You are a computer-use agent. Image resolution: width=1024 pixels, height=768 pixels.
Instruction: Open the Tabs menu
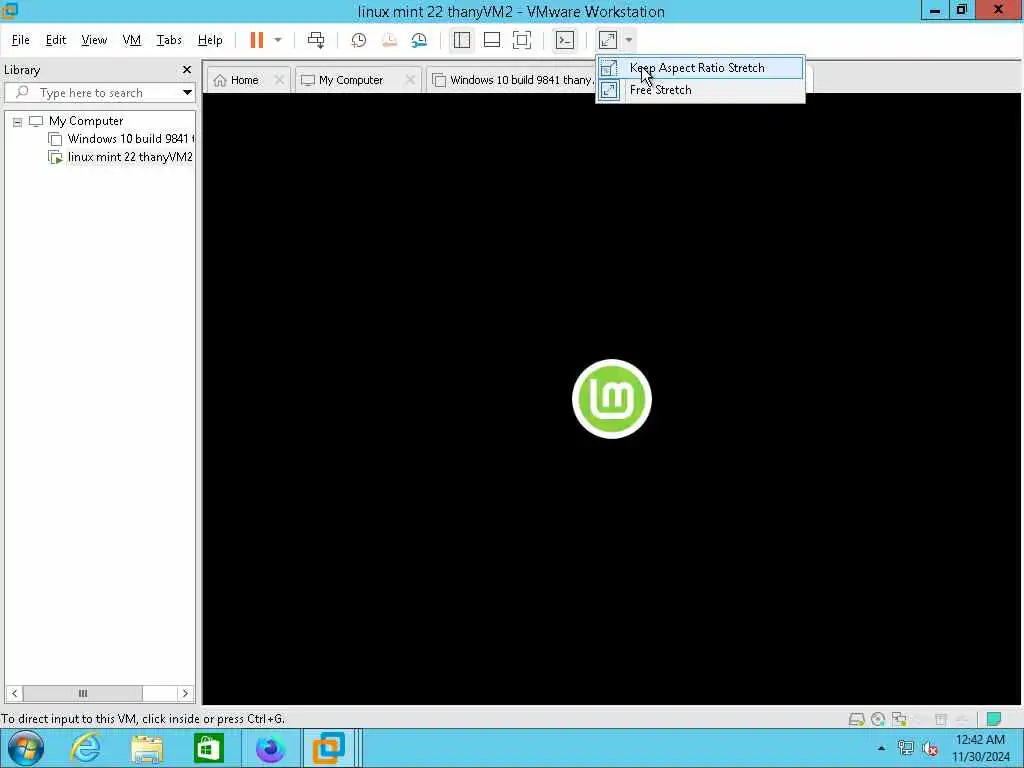tap(169, 40)
